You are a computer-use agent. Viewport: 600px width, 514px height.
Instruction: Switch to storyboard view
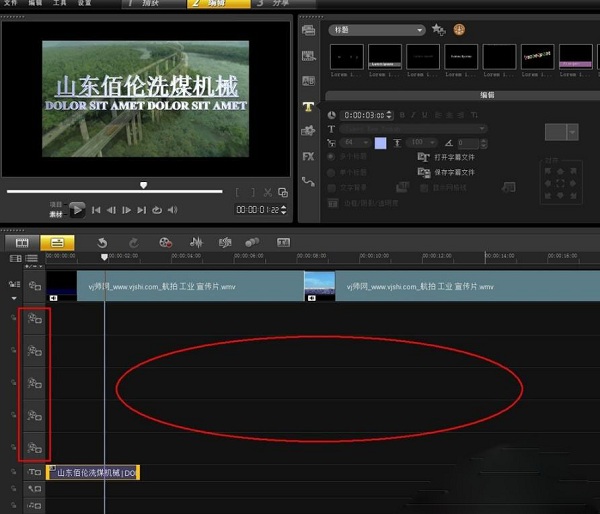(x=22, y=243)
